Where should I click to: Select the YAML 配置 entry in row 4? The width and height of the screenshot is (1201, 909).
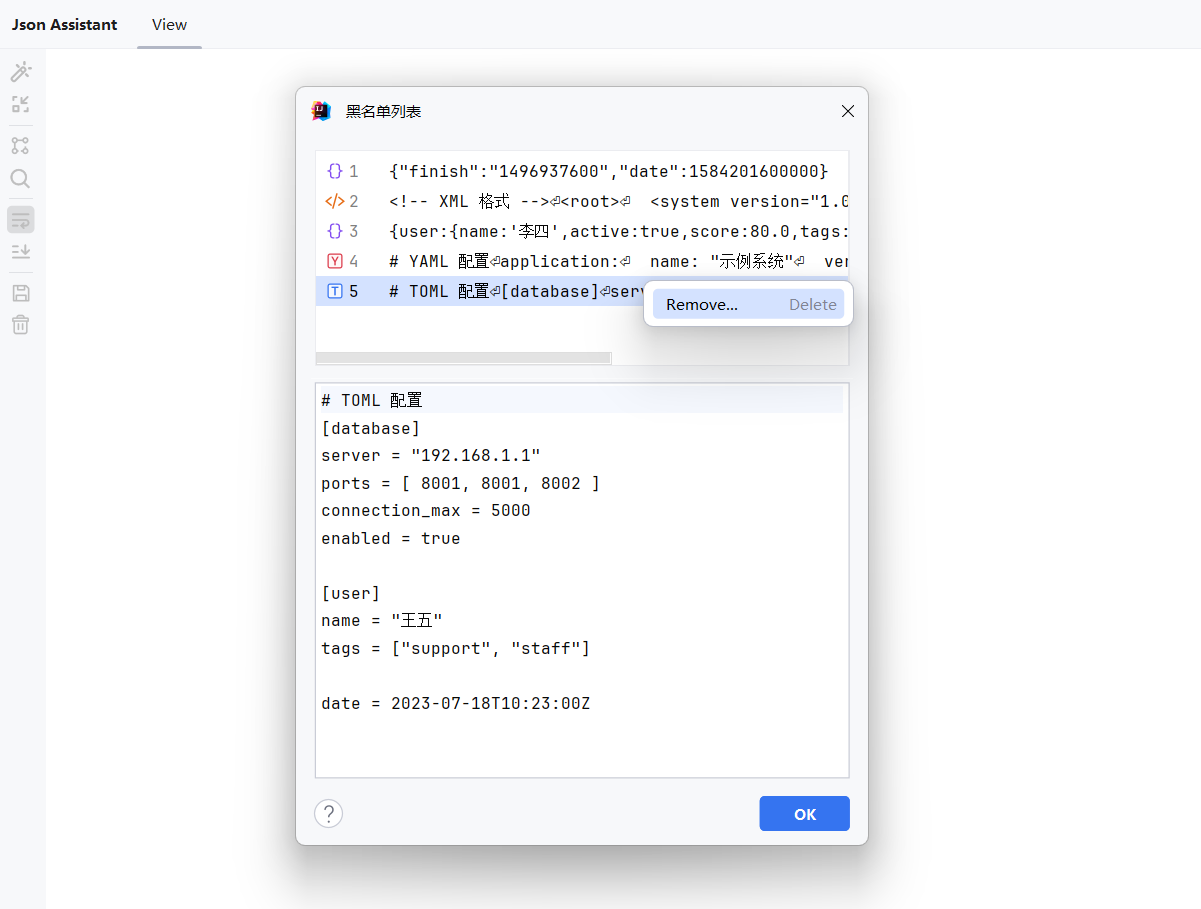tap(608, 262)
